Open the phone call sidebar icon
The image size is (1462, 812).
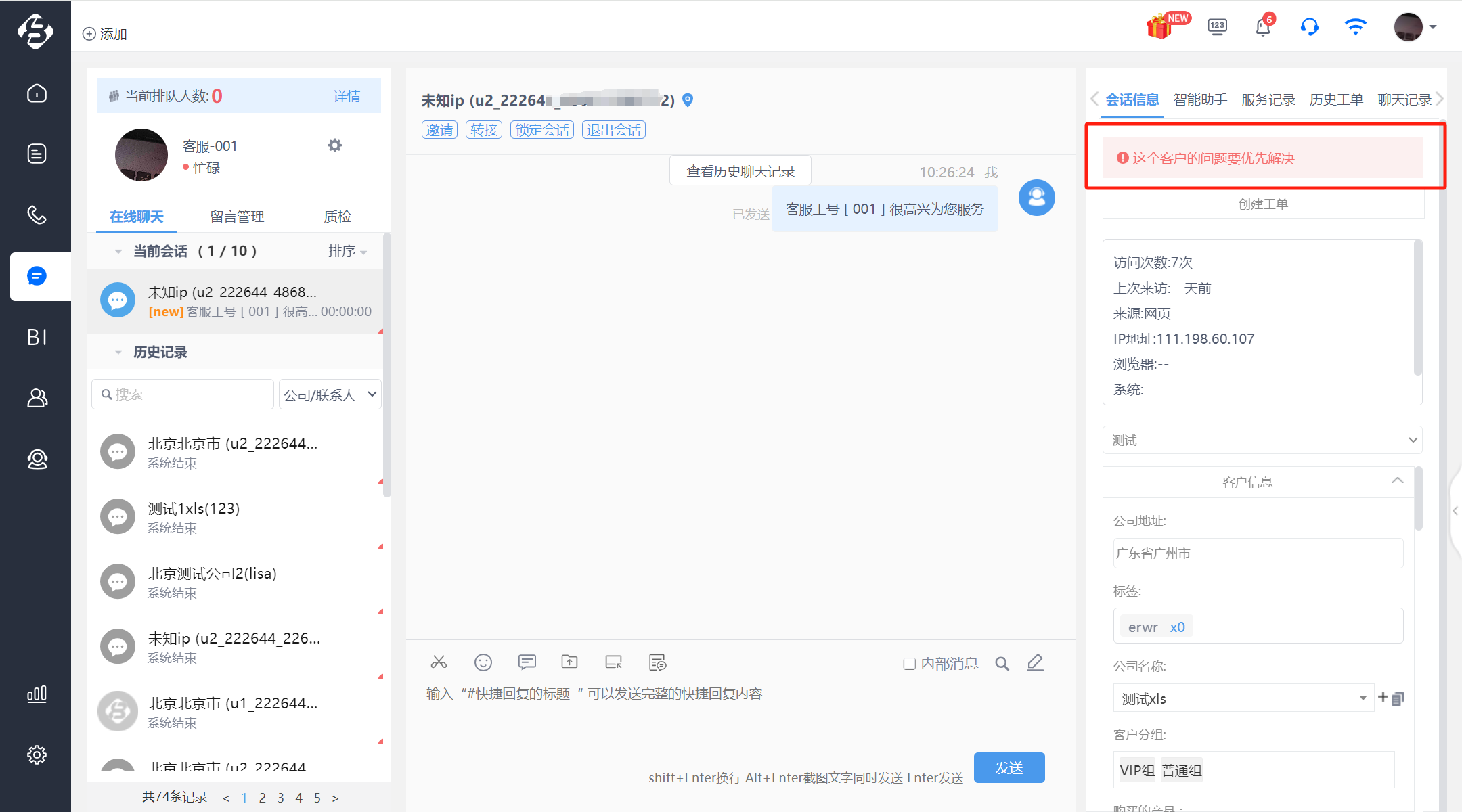click(x=37, y=215)
